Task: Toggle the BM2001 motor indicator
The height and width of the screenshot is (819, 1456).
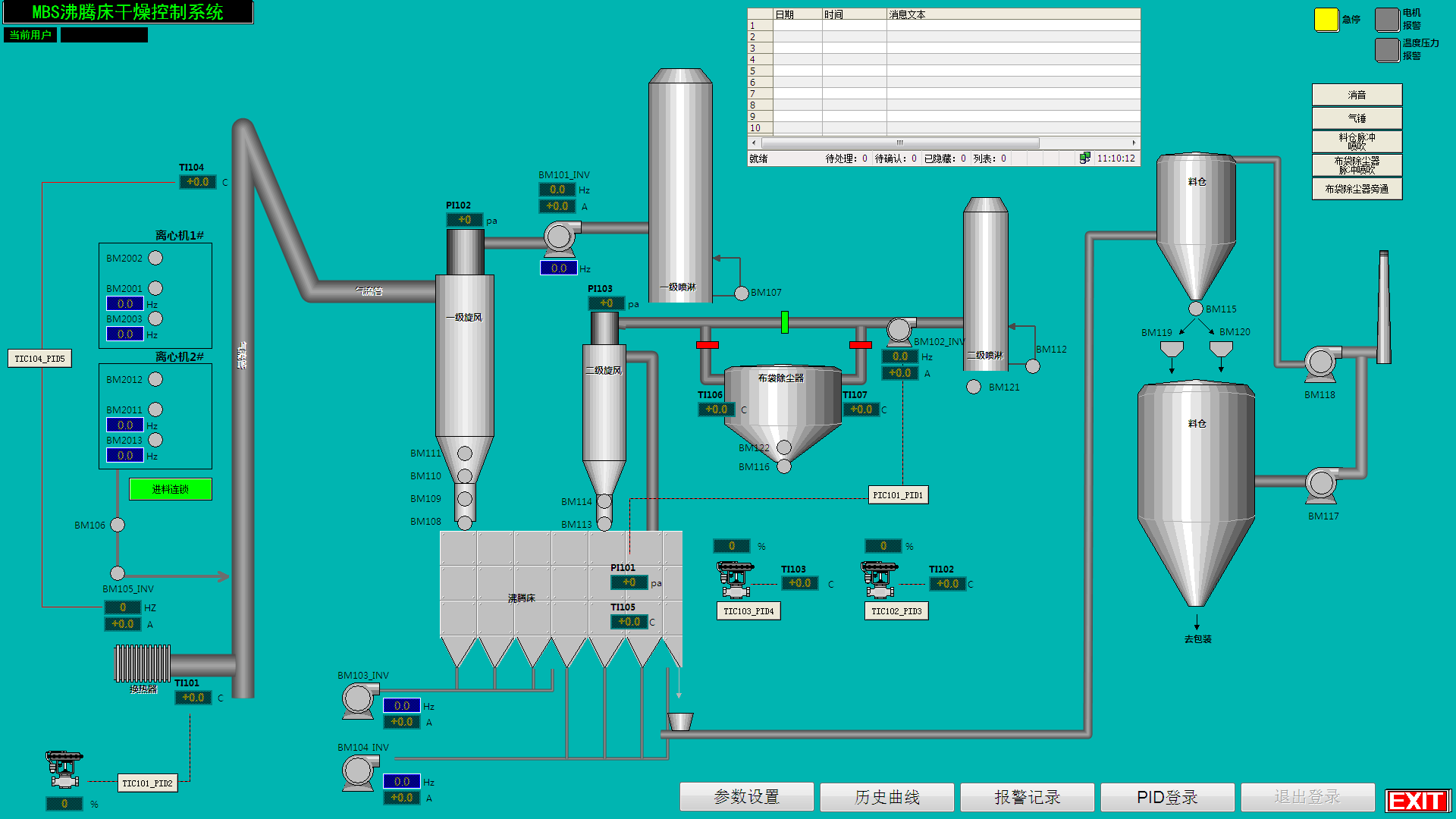Action: (155, 288)
